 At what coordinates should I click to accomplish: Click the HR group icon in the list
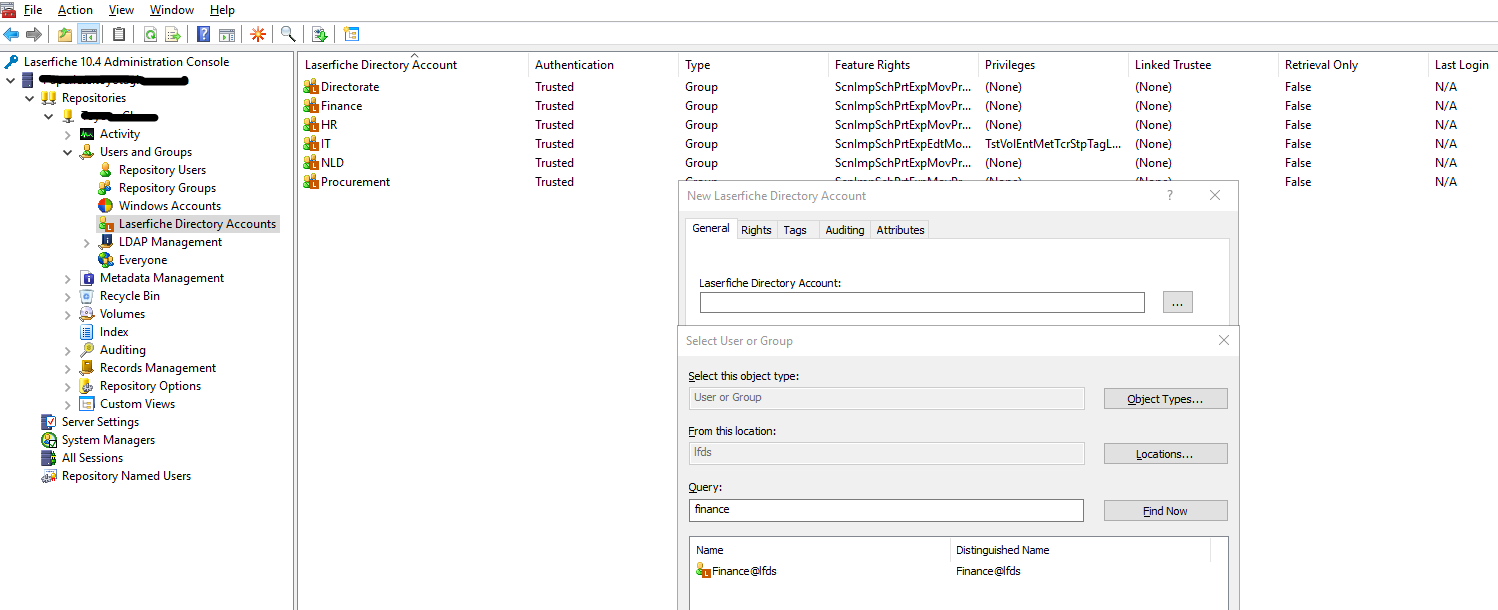click(311, 125)
